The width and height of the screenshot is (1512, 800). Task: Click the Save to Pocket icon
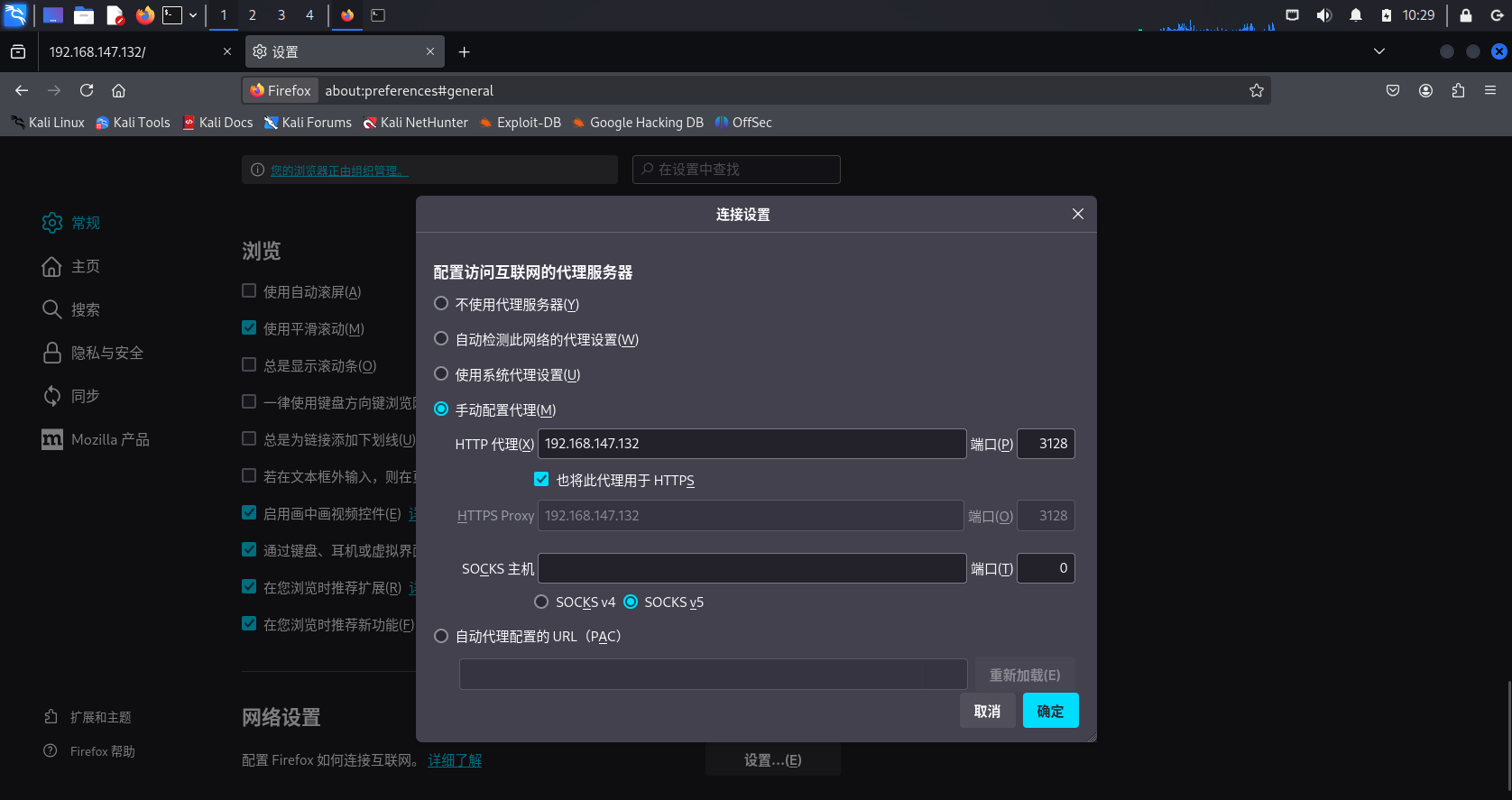tap(1393, 90)
